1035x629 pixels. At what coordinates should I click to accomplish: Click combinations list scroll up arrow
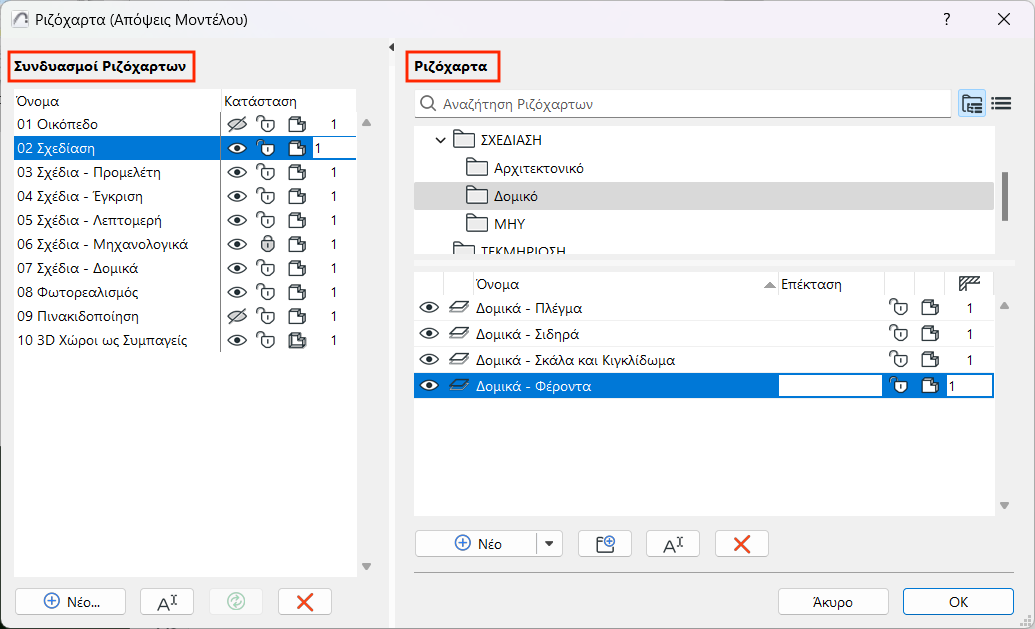pos(366,123)
